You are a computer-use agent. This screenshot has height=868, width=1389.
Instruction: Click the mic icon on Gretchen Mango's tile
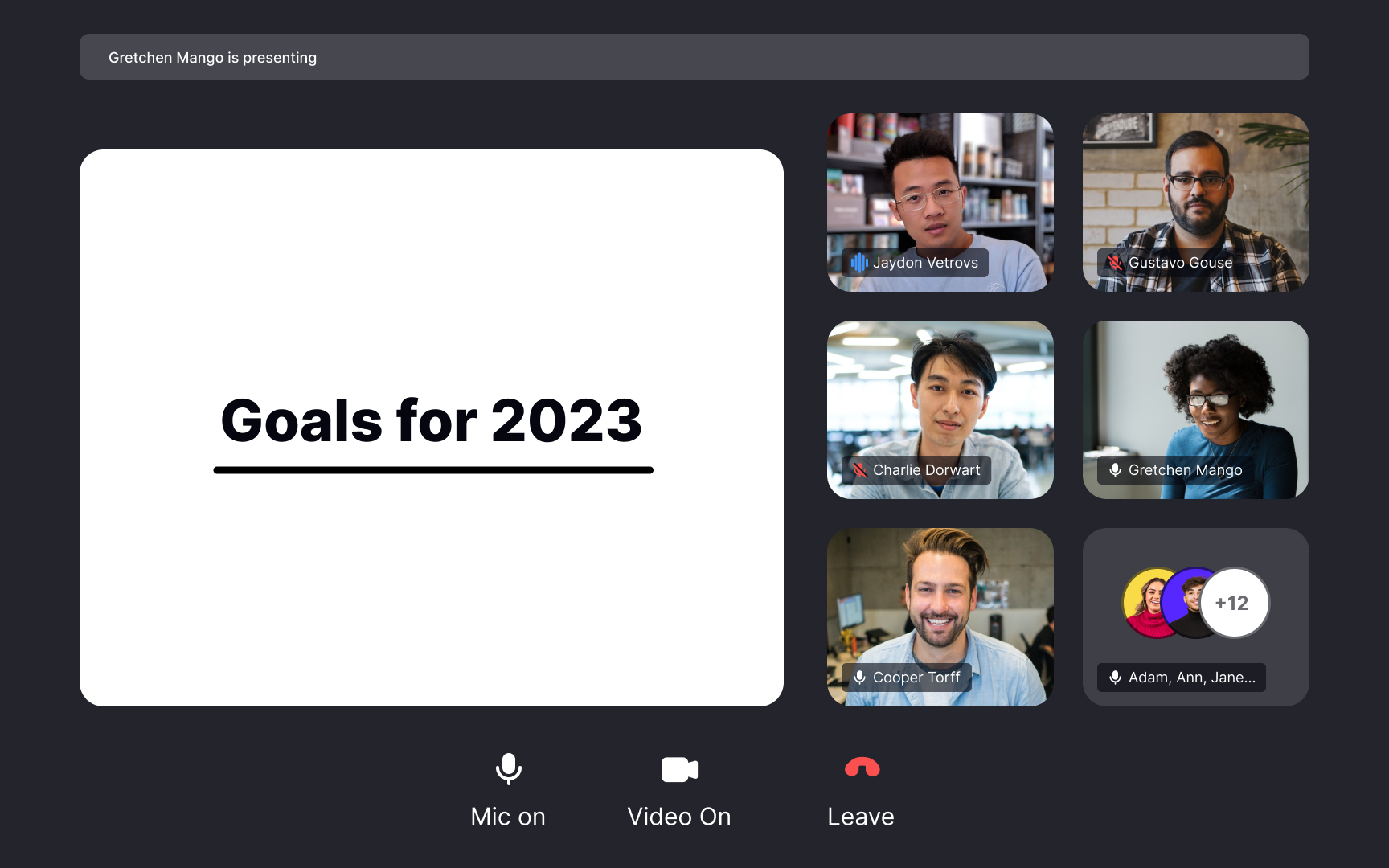pyautogui.click(x=1114, y=470)
